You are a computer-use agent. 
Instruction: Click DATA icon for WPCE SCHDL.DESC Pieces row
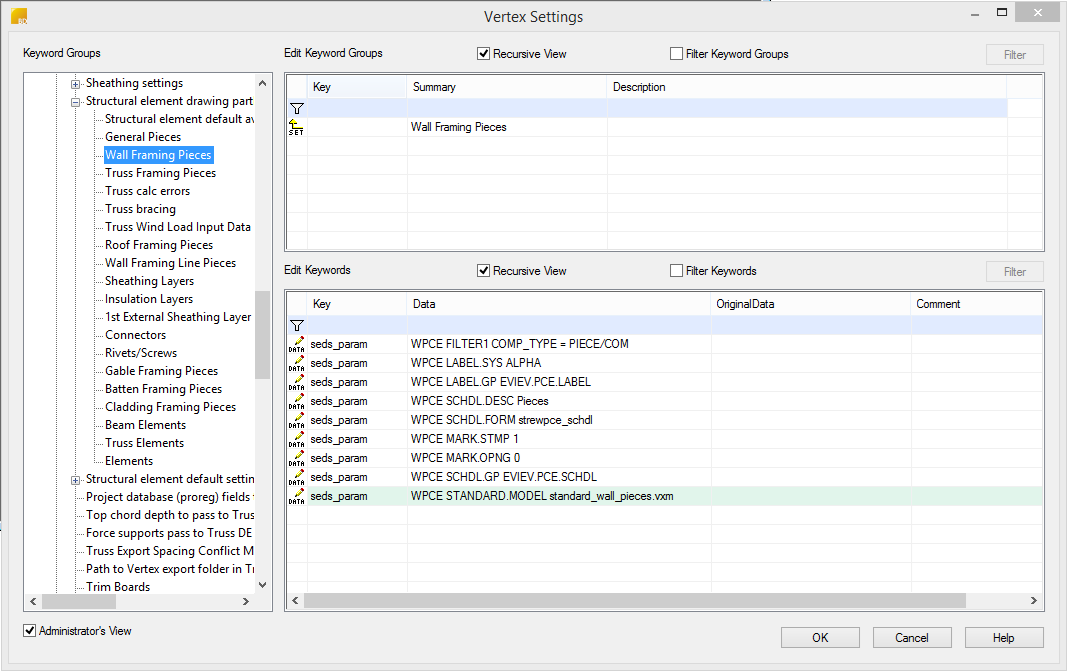coord(297,401)
